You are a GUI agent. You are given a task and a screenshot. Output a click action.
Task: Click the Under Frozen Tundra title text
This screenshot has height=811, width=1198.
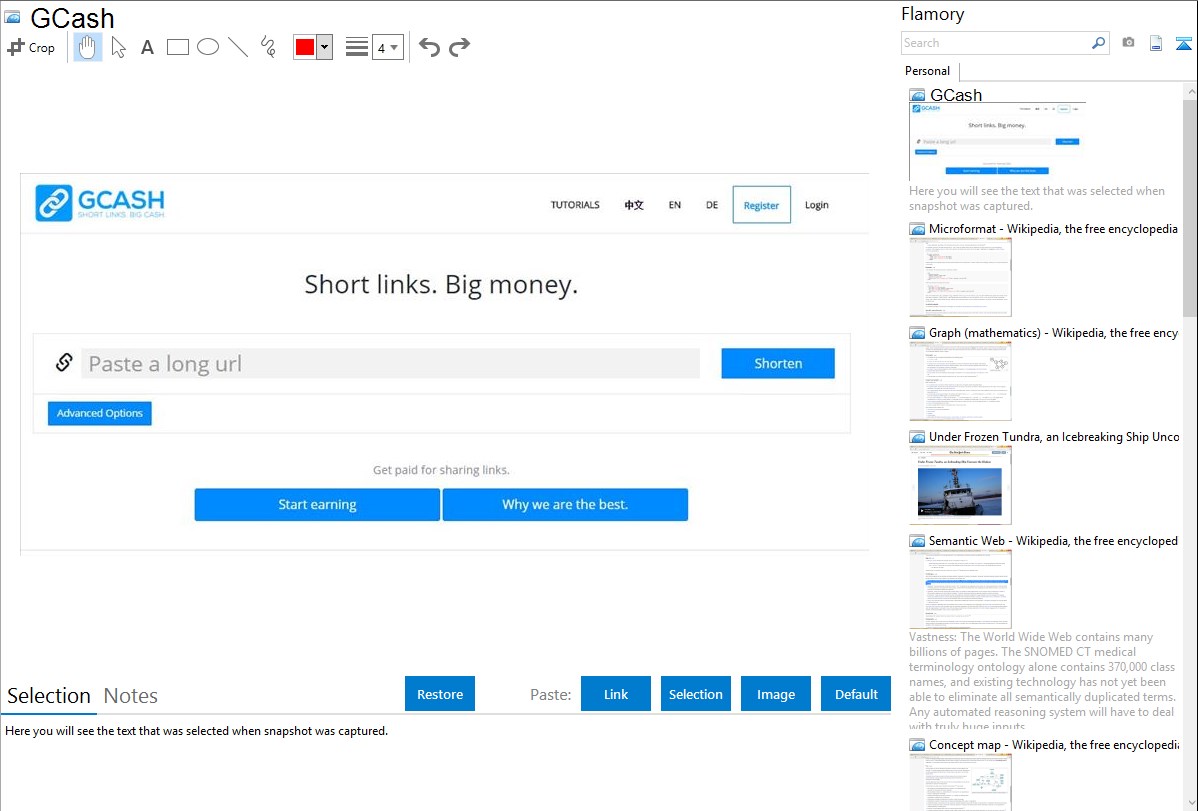(1054, 436)
